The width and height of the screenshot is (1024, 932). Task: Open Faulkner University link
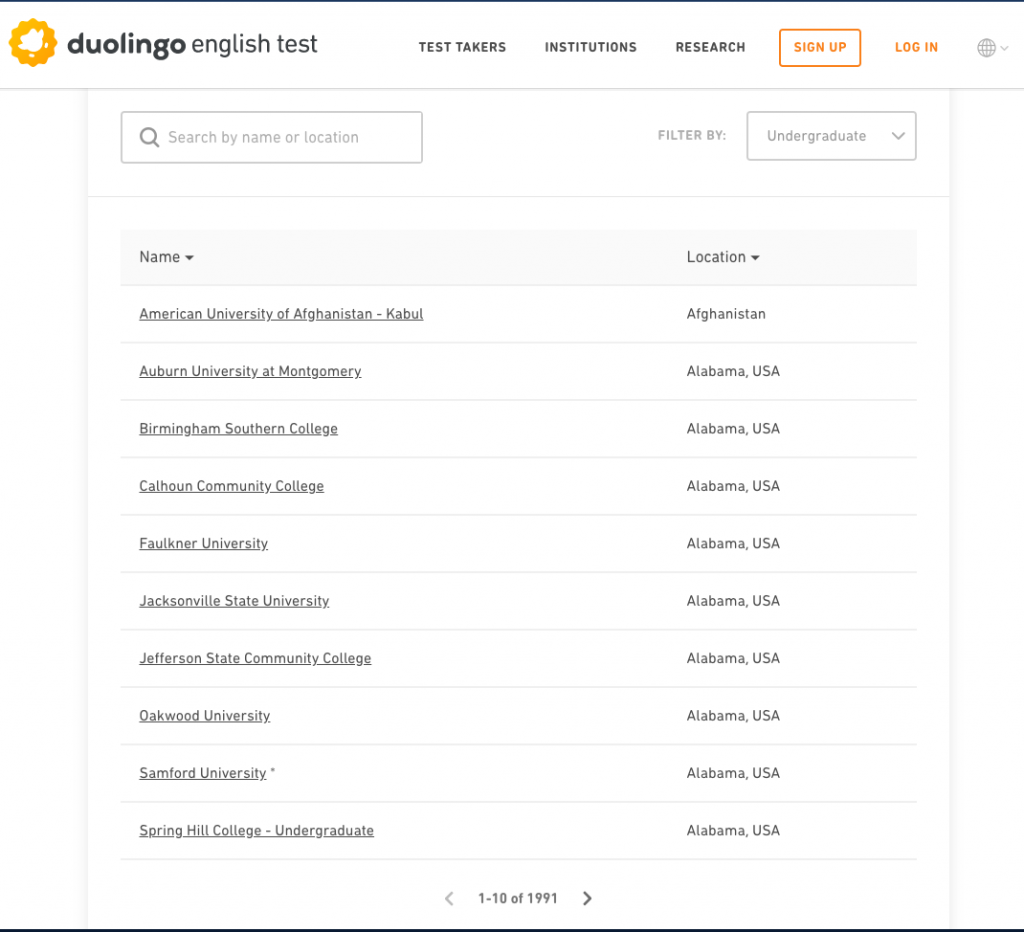(203, 544)
